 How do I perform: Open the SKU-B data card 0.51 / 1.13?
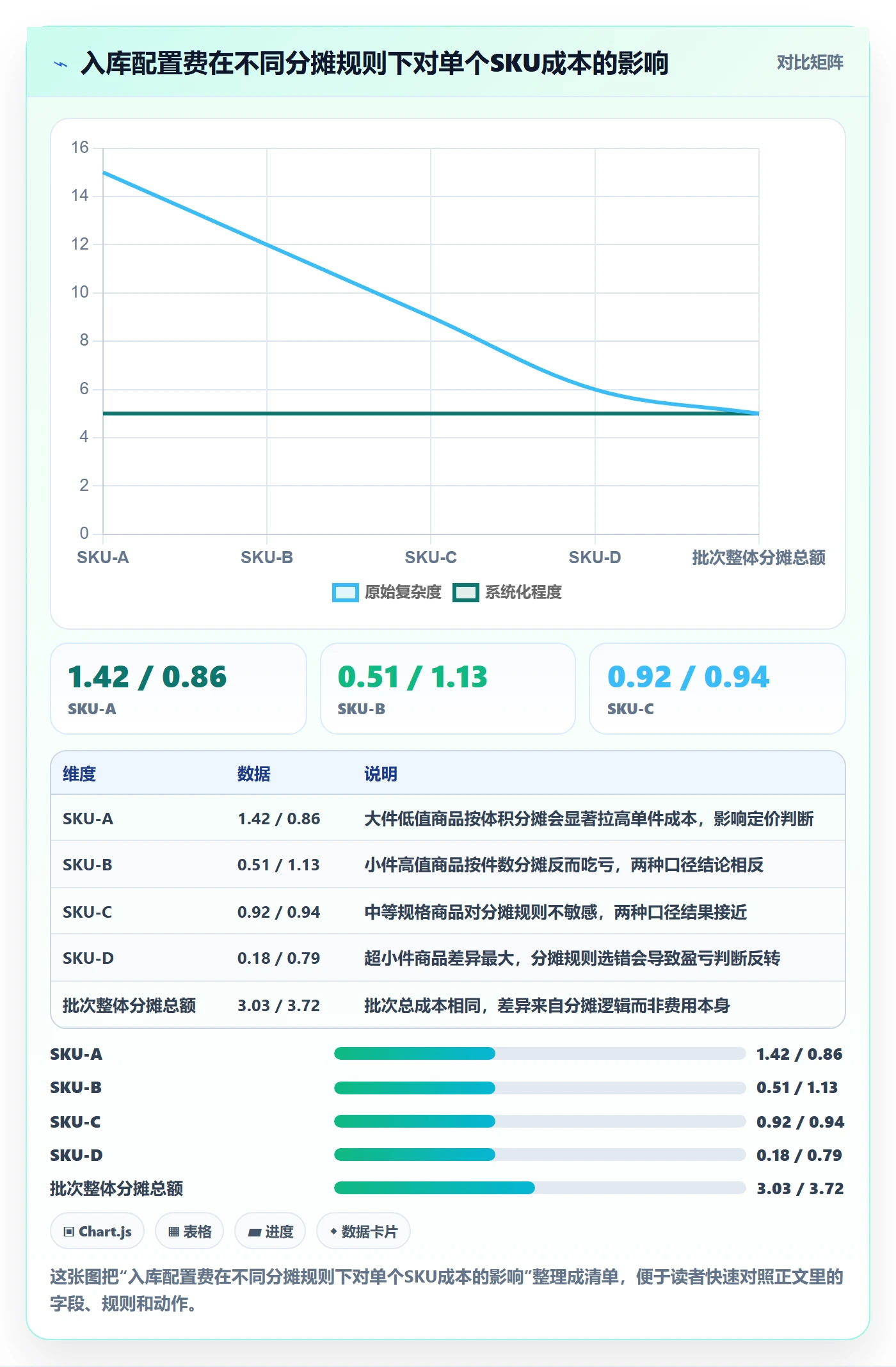(x=448, y=689)
